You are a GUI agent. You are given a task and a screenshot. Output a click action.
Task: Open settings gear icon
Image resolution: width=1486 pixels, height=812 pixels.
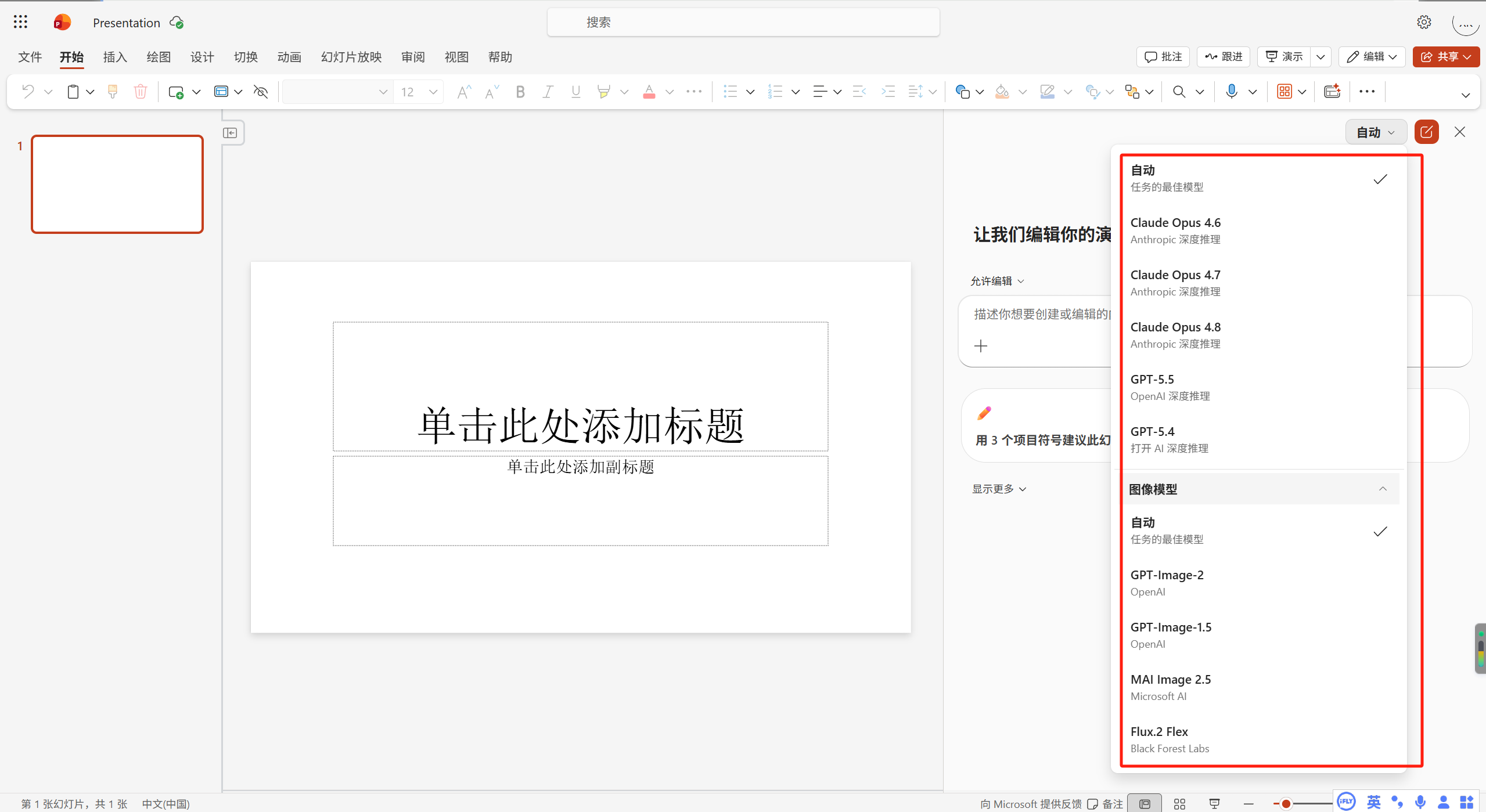1424,22
